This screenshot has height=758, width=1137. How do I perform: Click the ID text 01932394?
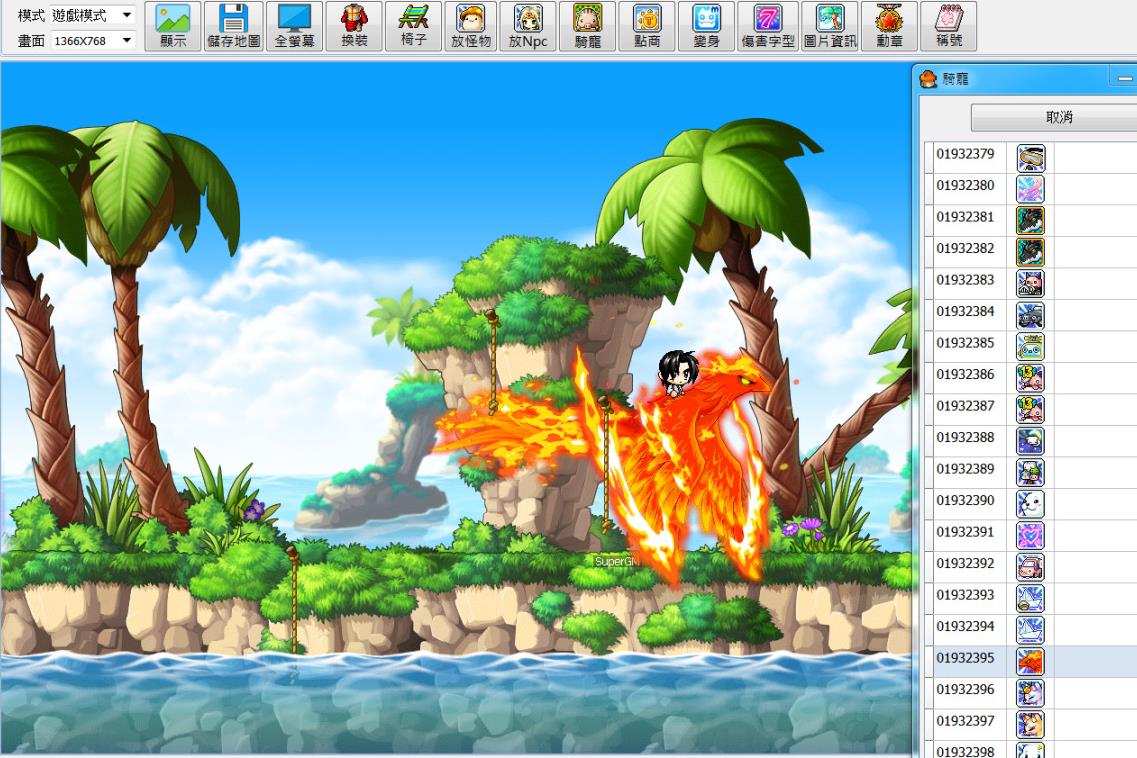(x=965, y=627)
